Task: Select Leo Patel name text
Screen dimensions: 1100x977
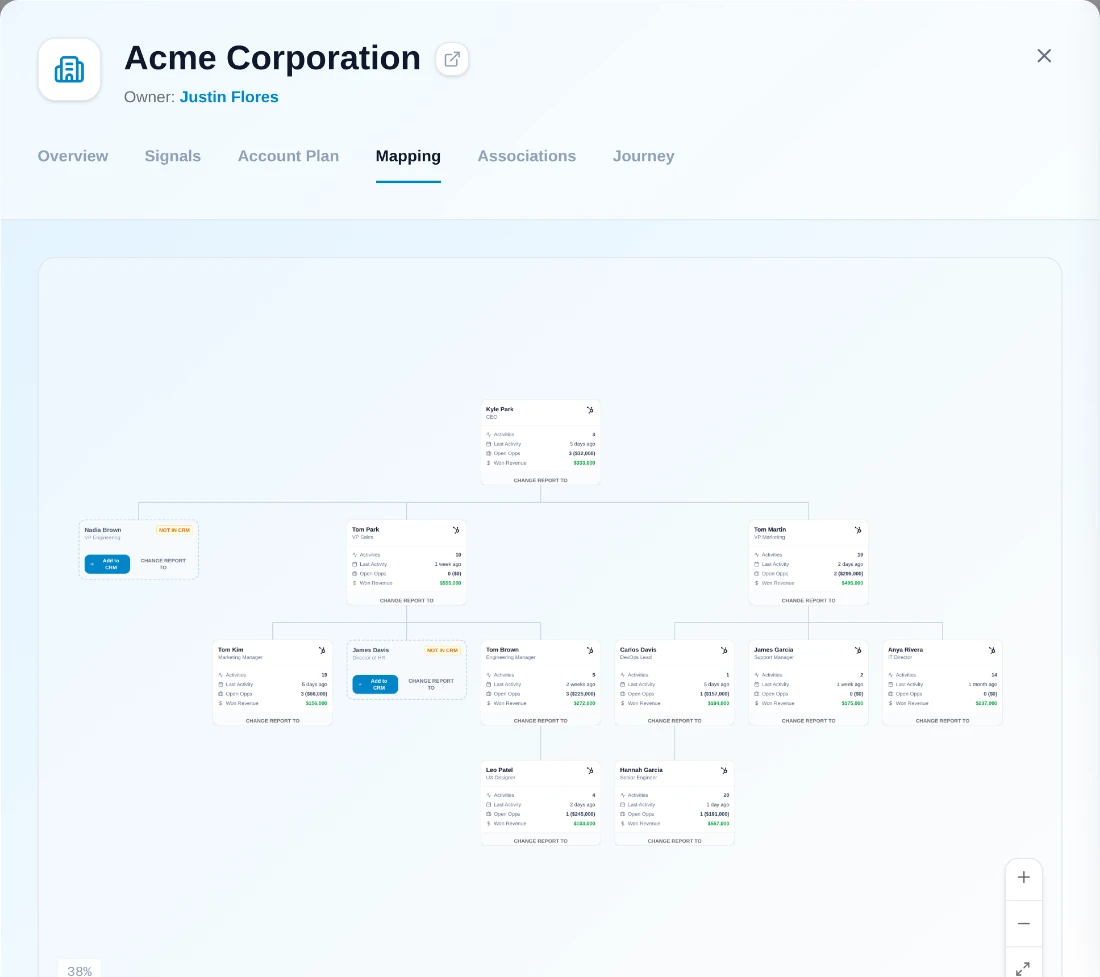Action: coord(499,769)
